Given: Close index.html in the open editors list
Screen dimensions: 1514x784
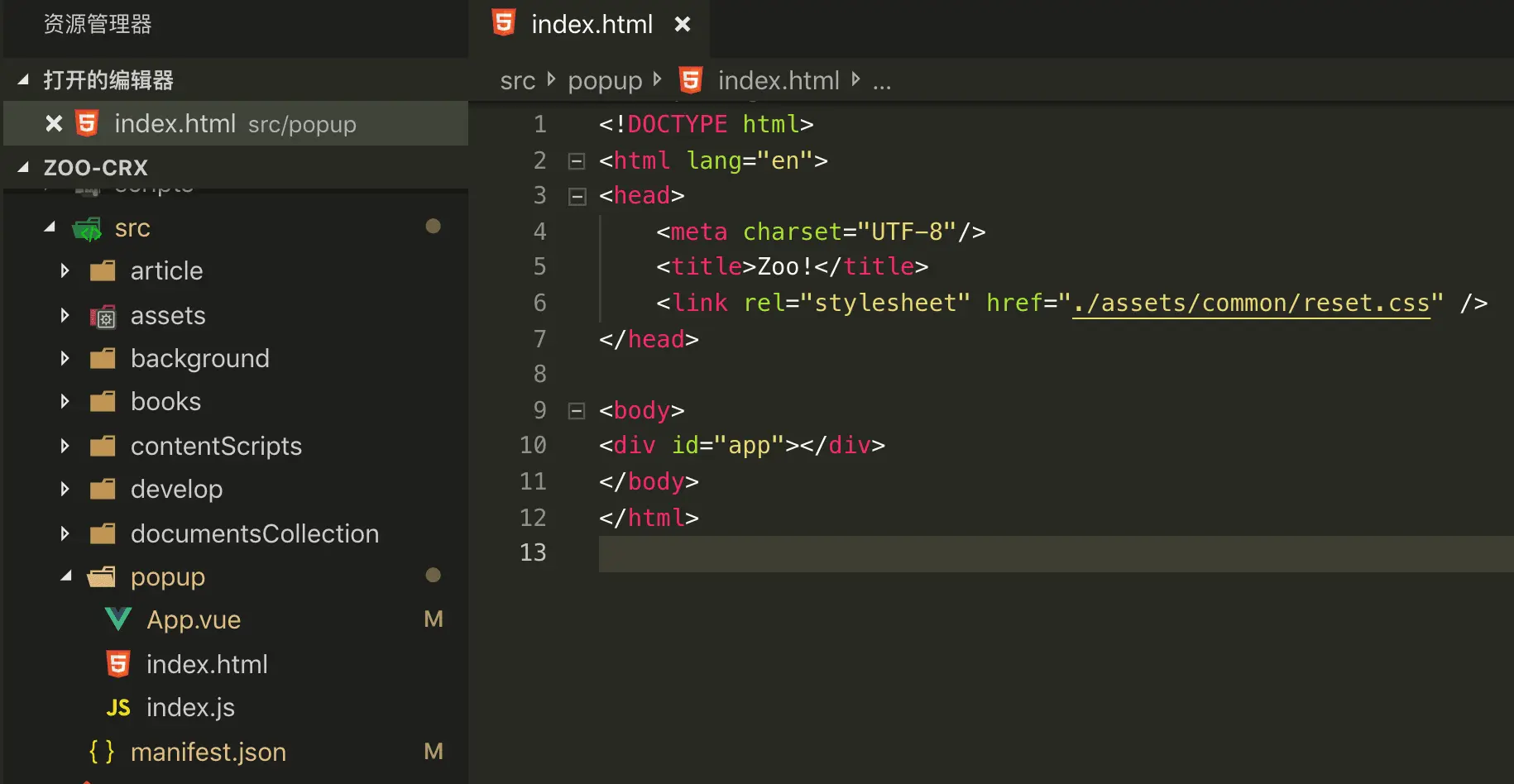Looking at the screenshot, I should [x=54, y=124].
